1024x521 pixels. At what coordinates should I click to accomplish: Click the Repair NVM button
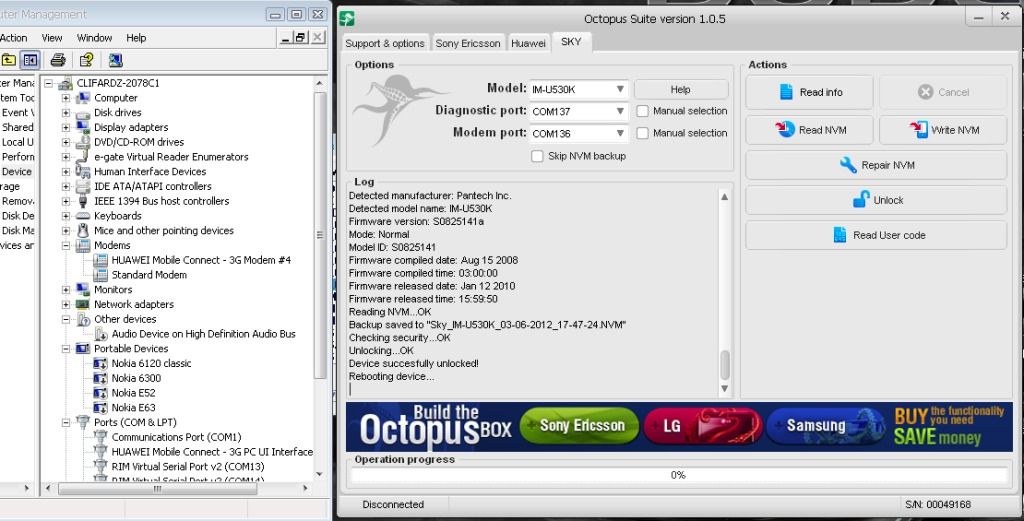pyautogui.click(x=876, y=165)
